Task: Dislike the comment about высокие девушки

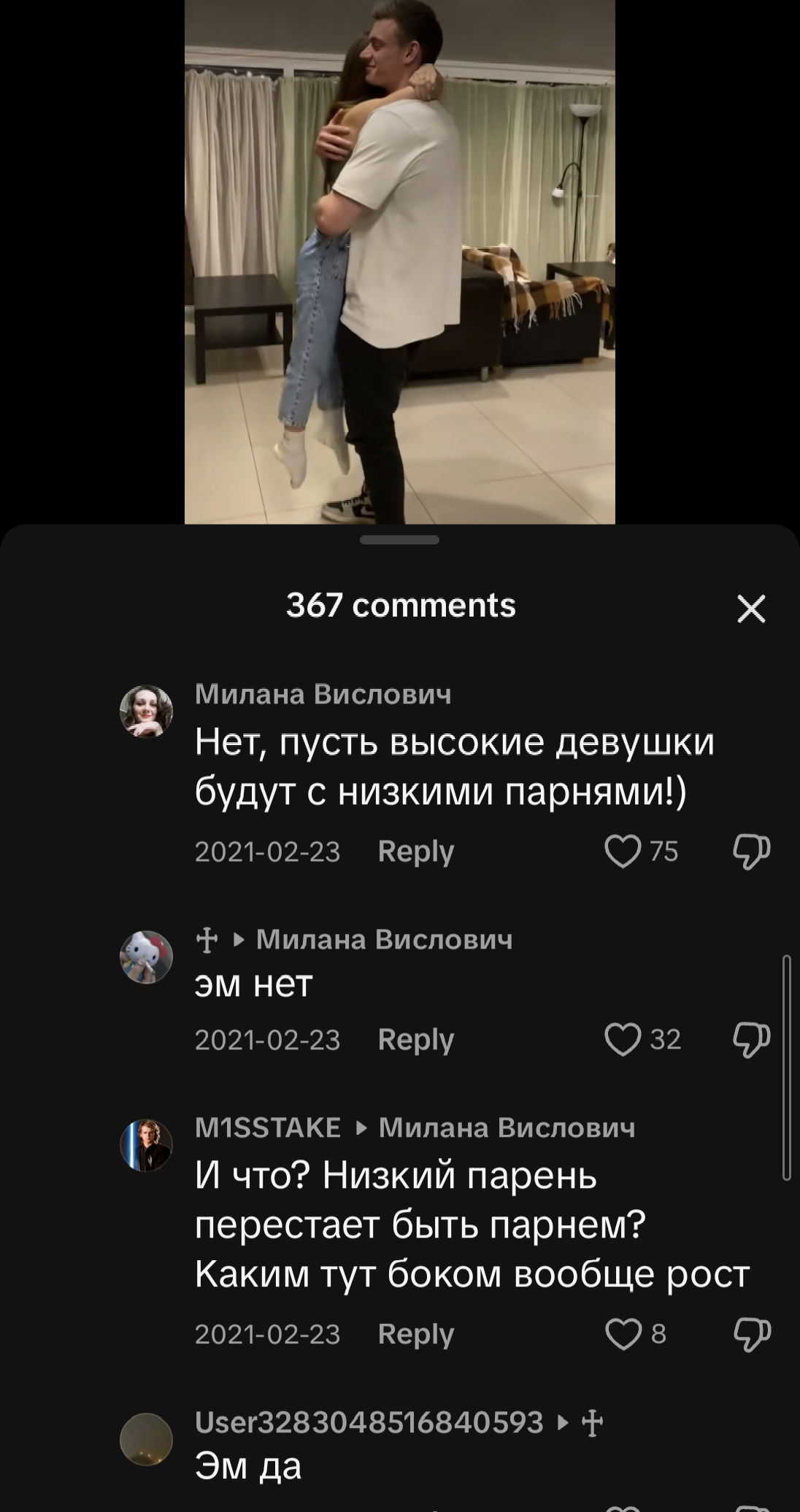Action: (752, 852)
